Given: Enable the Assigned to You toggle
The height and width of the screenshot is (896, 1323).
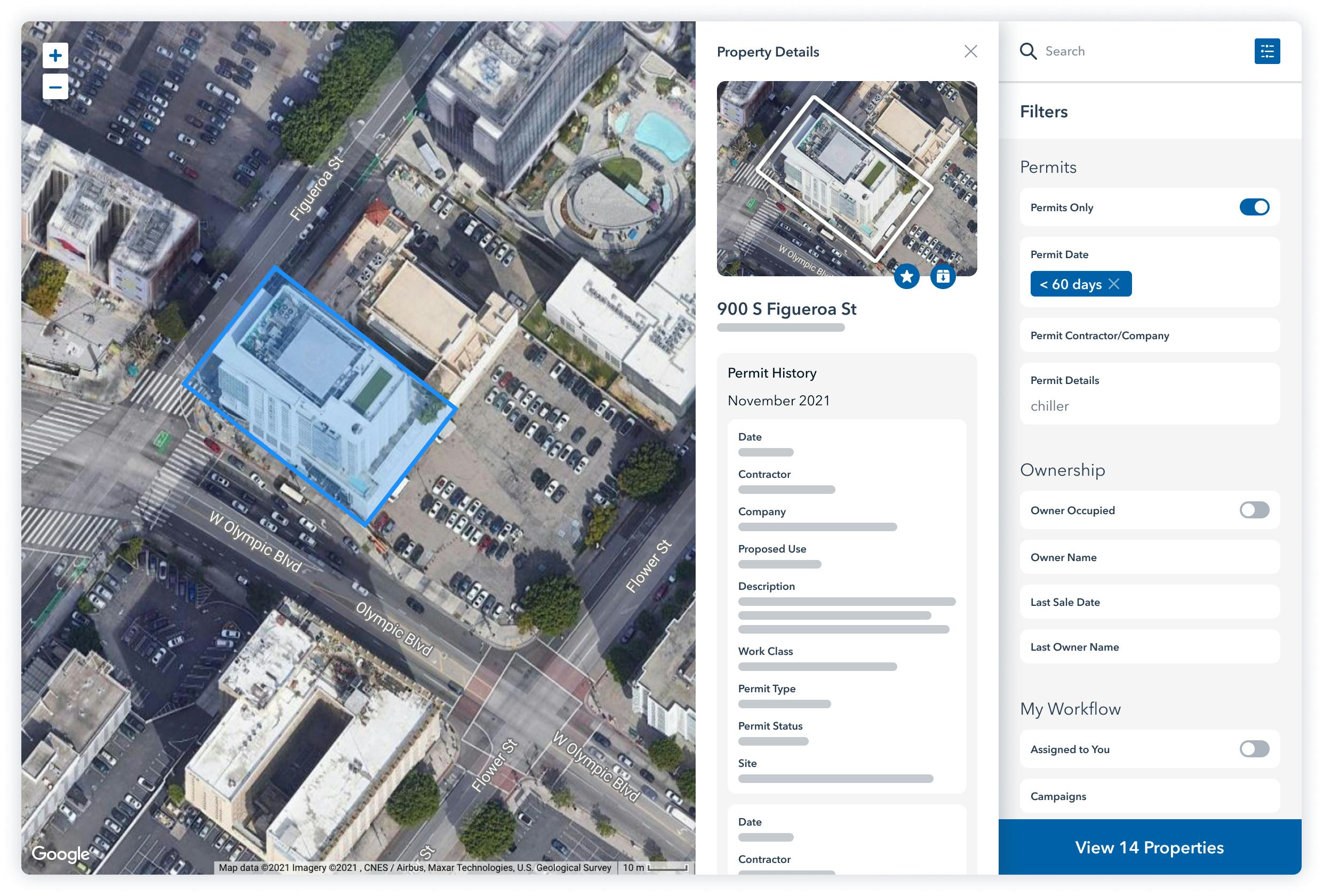Looking at the screenshot, I should click(1254, 750).
